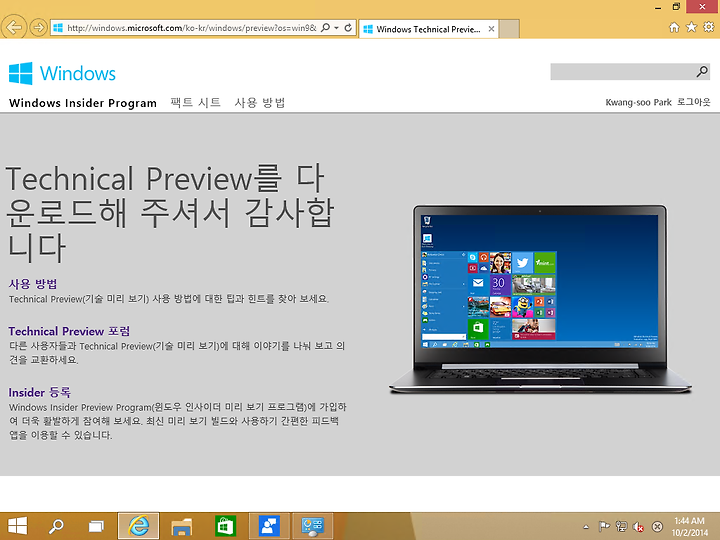
Task: Go back with the browser Back arrow
Action: [14, 28]
